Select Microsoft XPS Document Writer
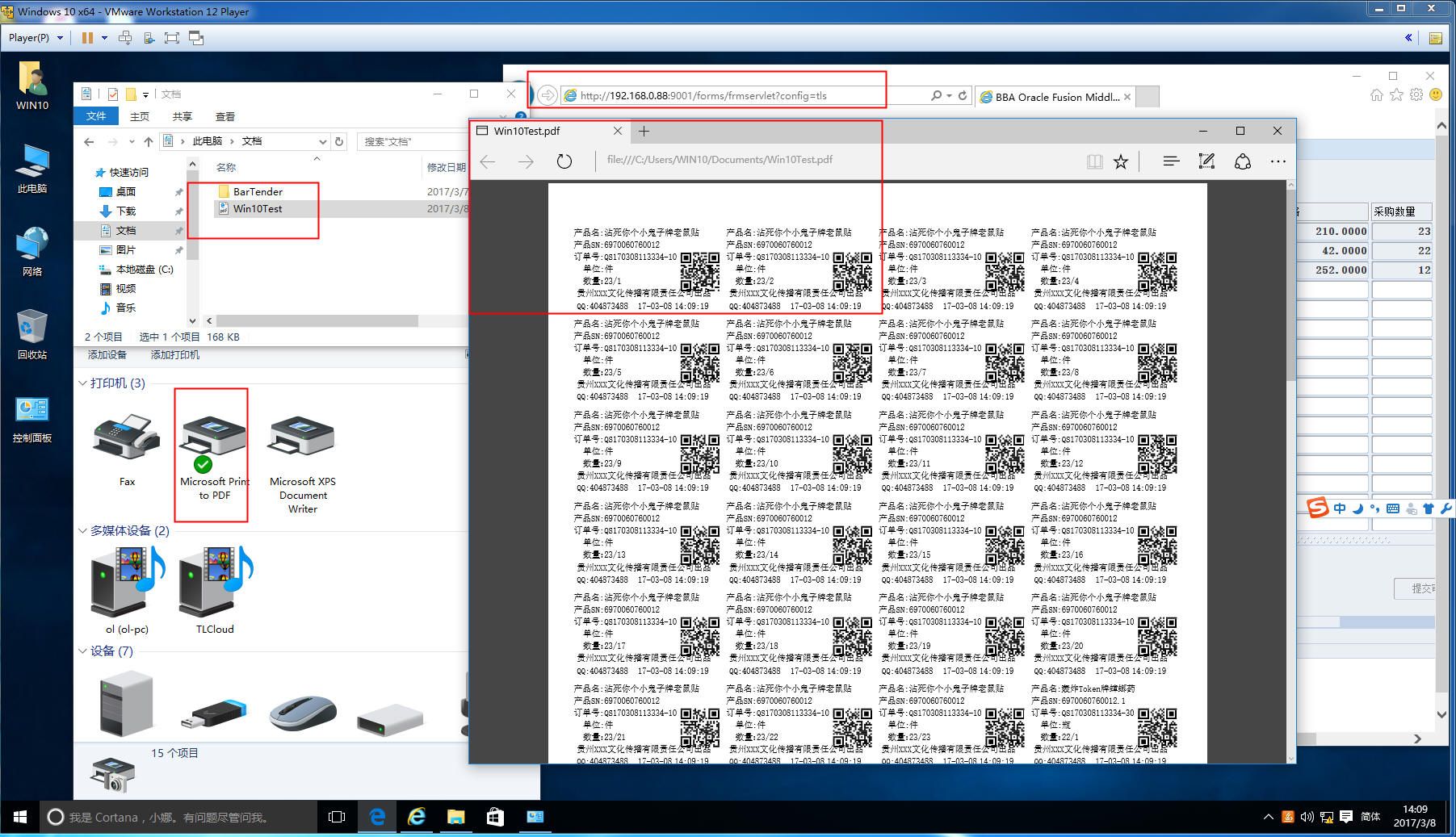The image size is (1456, 837). (303, 464)
